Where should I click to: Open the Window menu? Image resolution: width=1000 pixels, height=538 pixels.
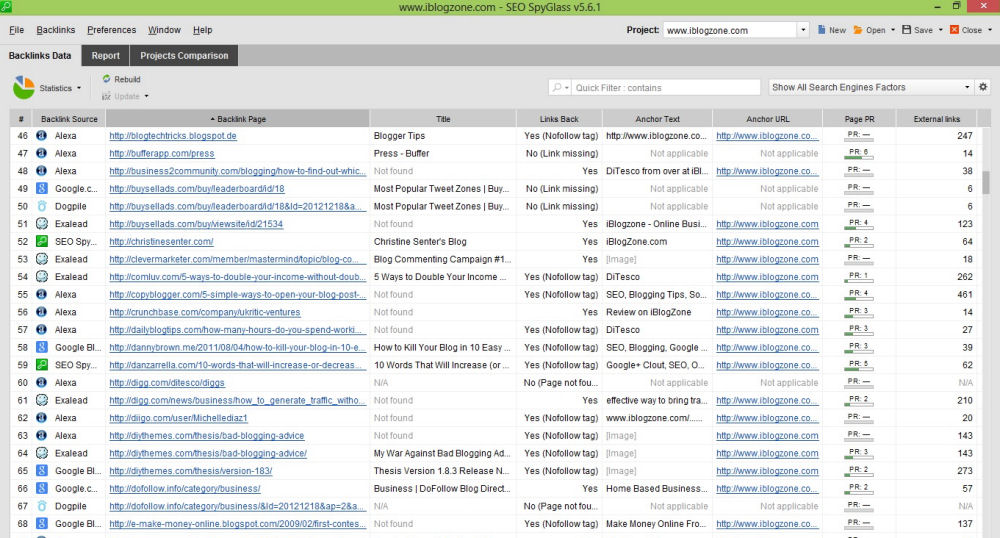point(165,30)
